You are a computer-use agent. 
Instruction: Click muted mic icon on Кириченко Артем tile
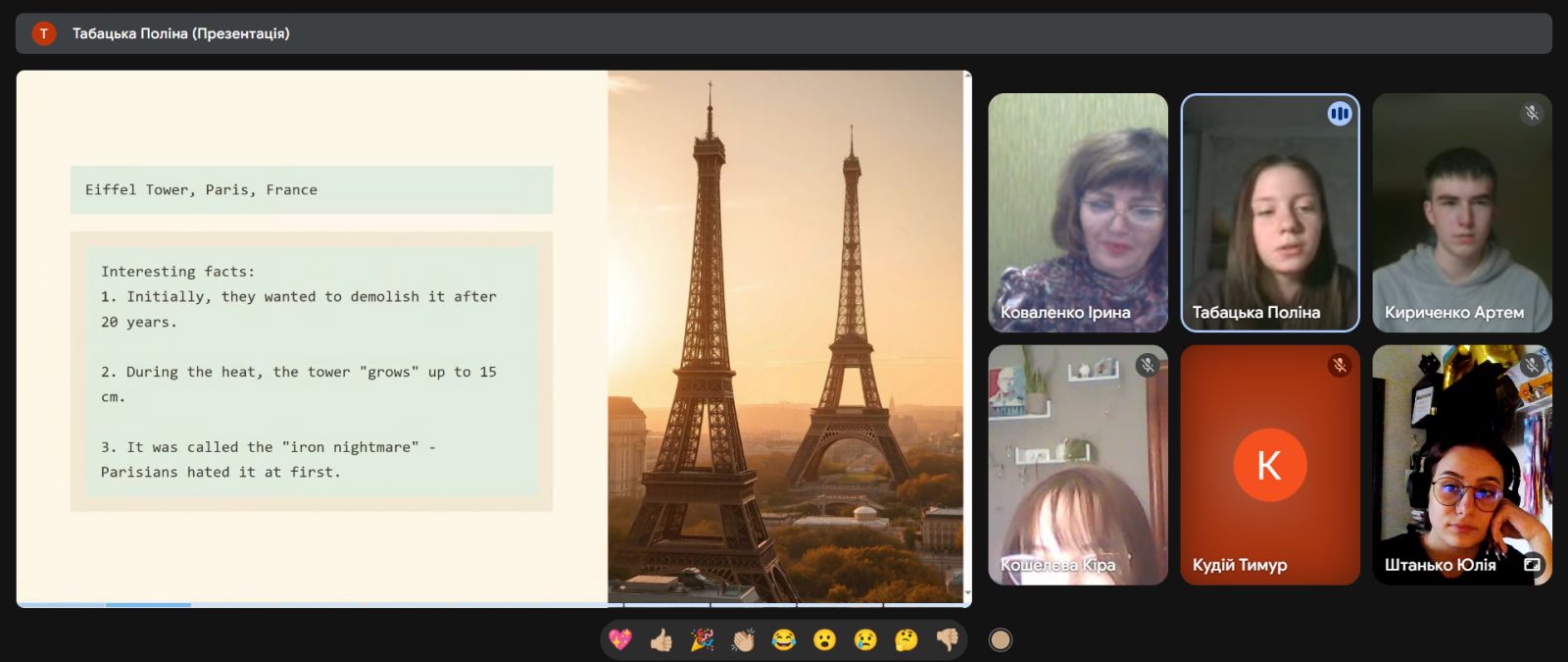click(1532, 114)
